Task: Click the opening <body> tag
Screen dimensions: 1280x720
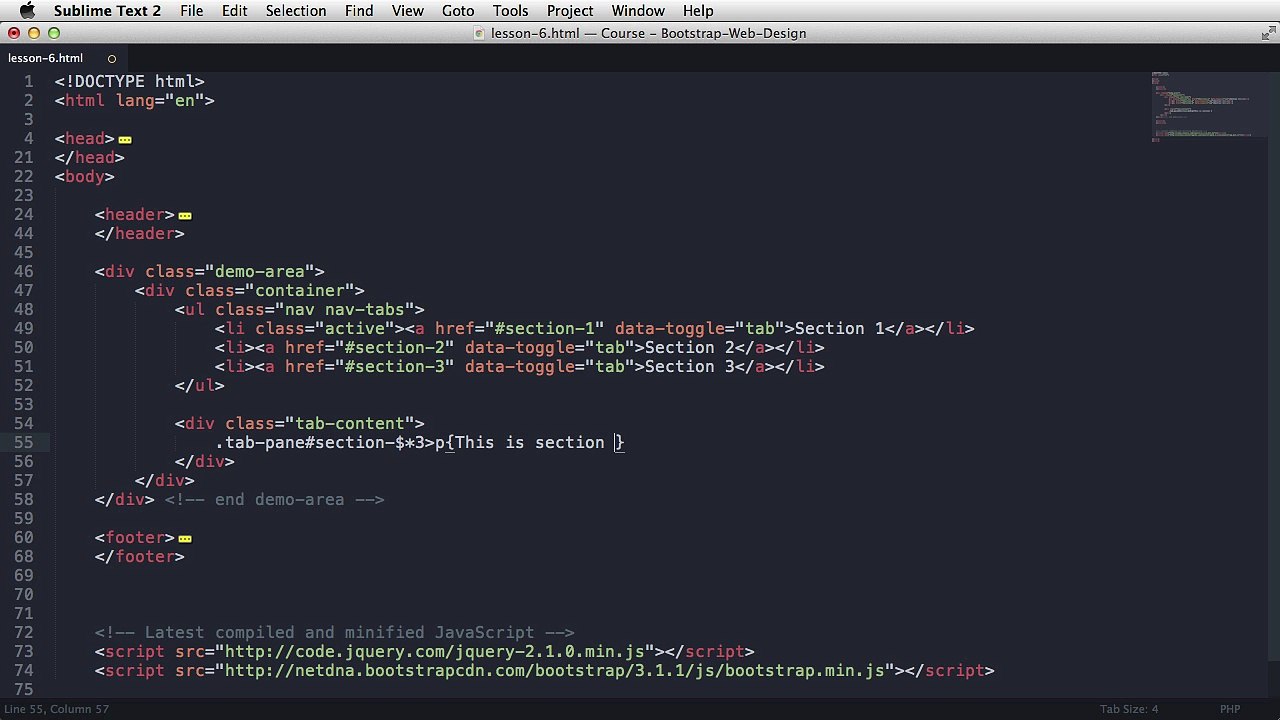Action: [x=85, y=177]
